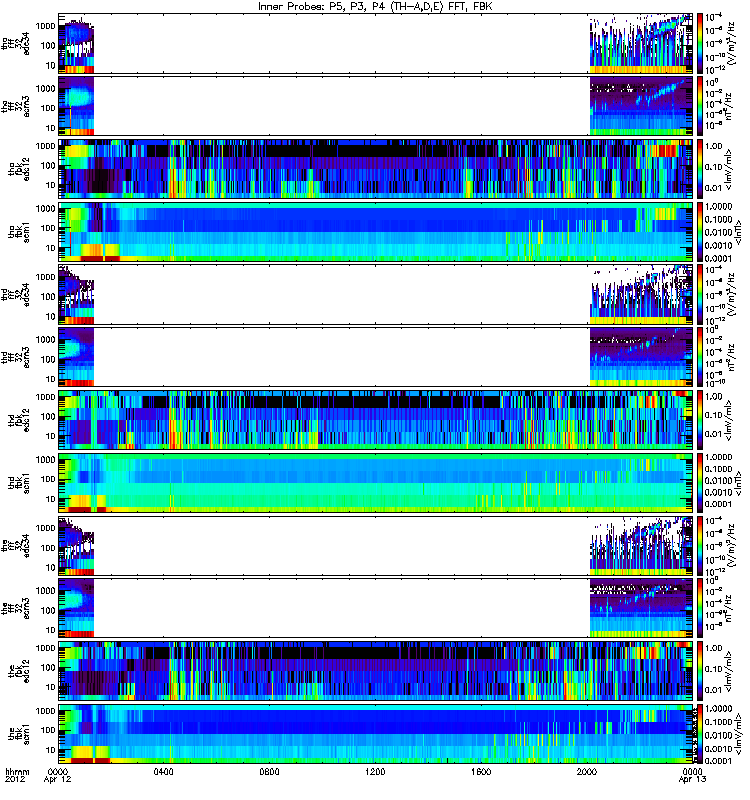Open the tha fbk scm1 spectrogram panel
Image resolution: width=750 pixels, height=800 pixels.
coord(375,232)
